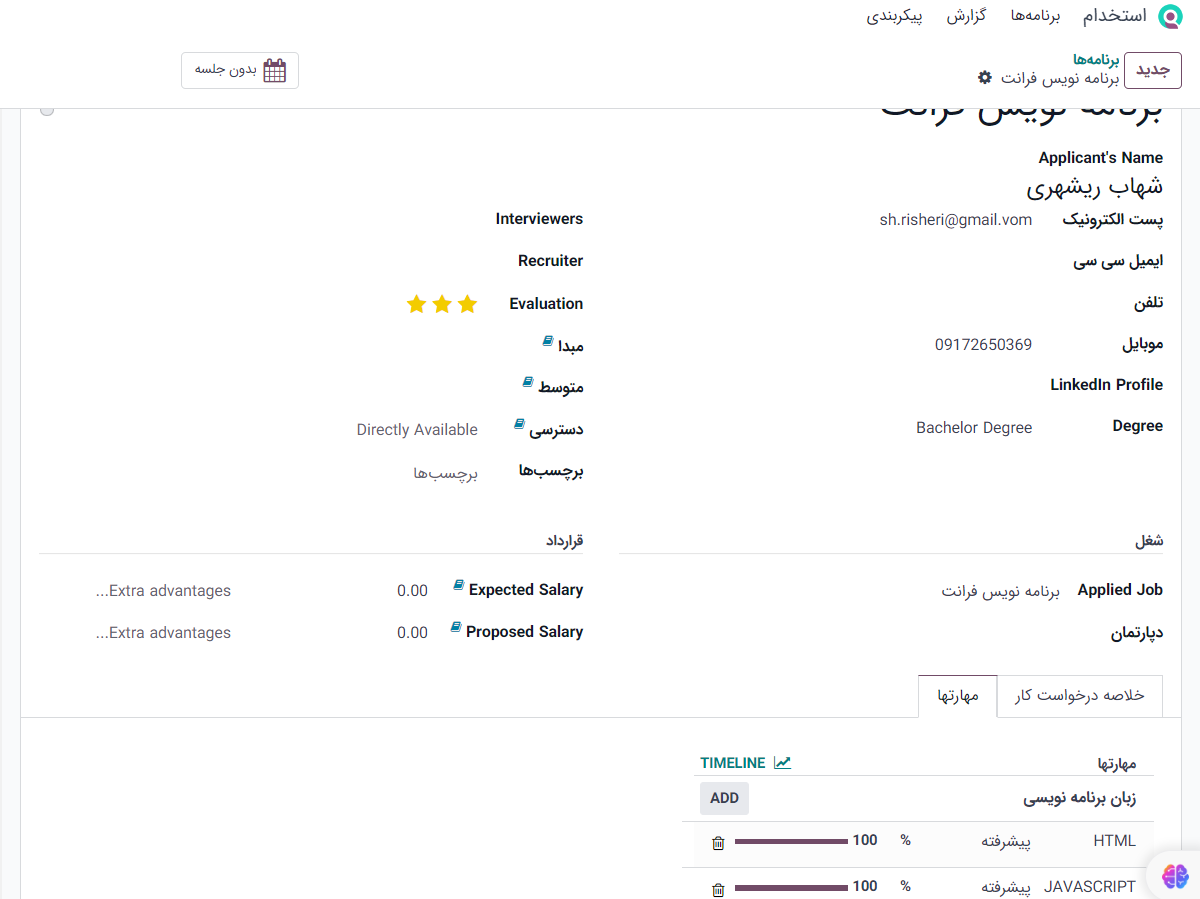Click help icon next to Proposed Salary
The image size is (1200, 899).
point(456,627)
